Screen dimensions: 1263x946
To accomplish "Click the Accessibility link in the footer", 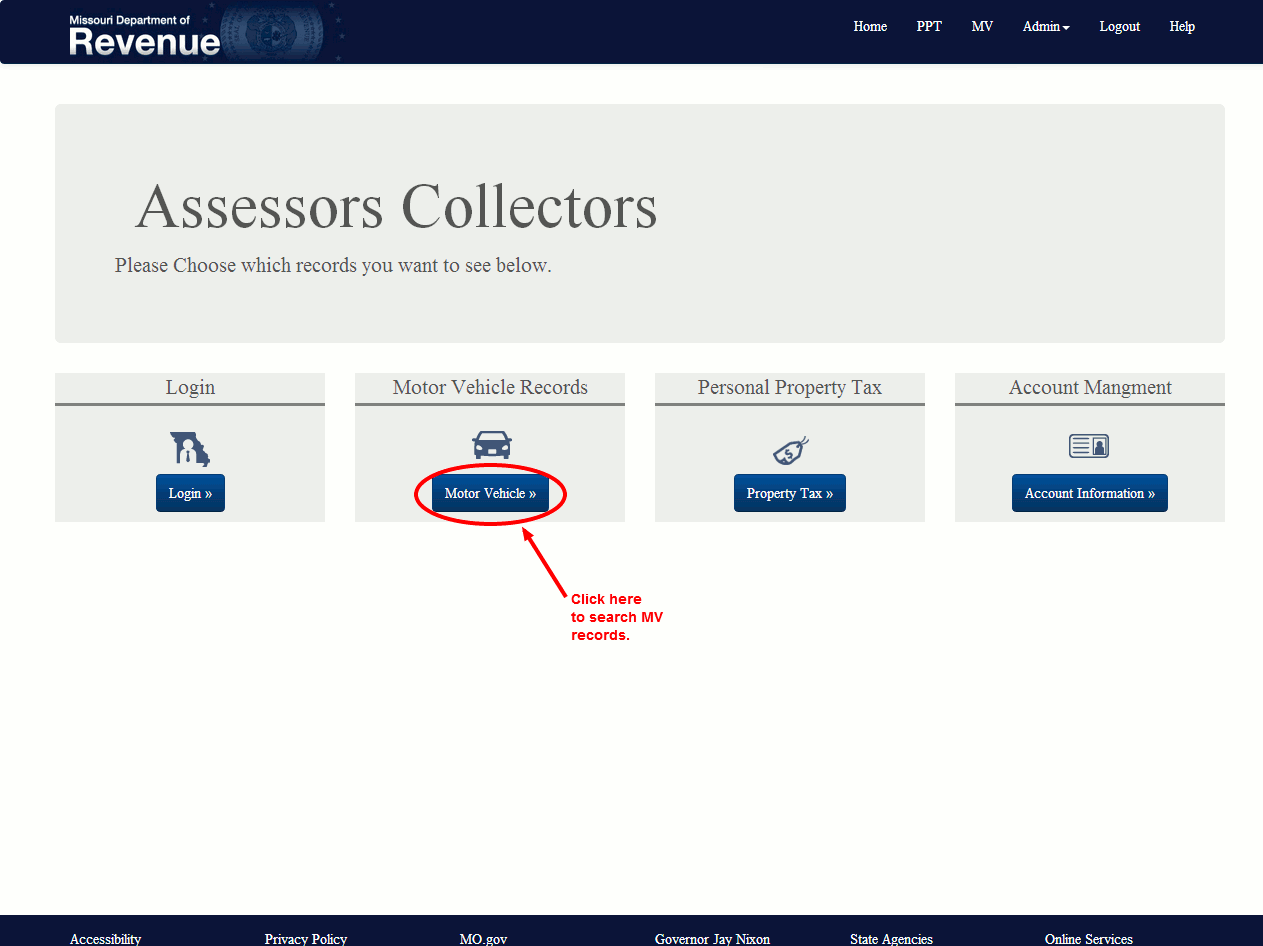I will coord(105,938).
